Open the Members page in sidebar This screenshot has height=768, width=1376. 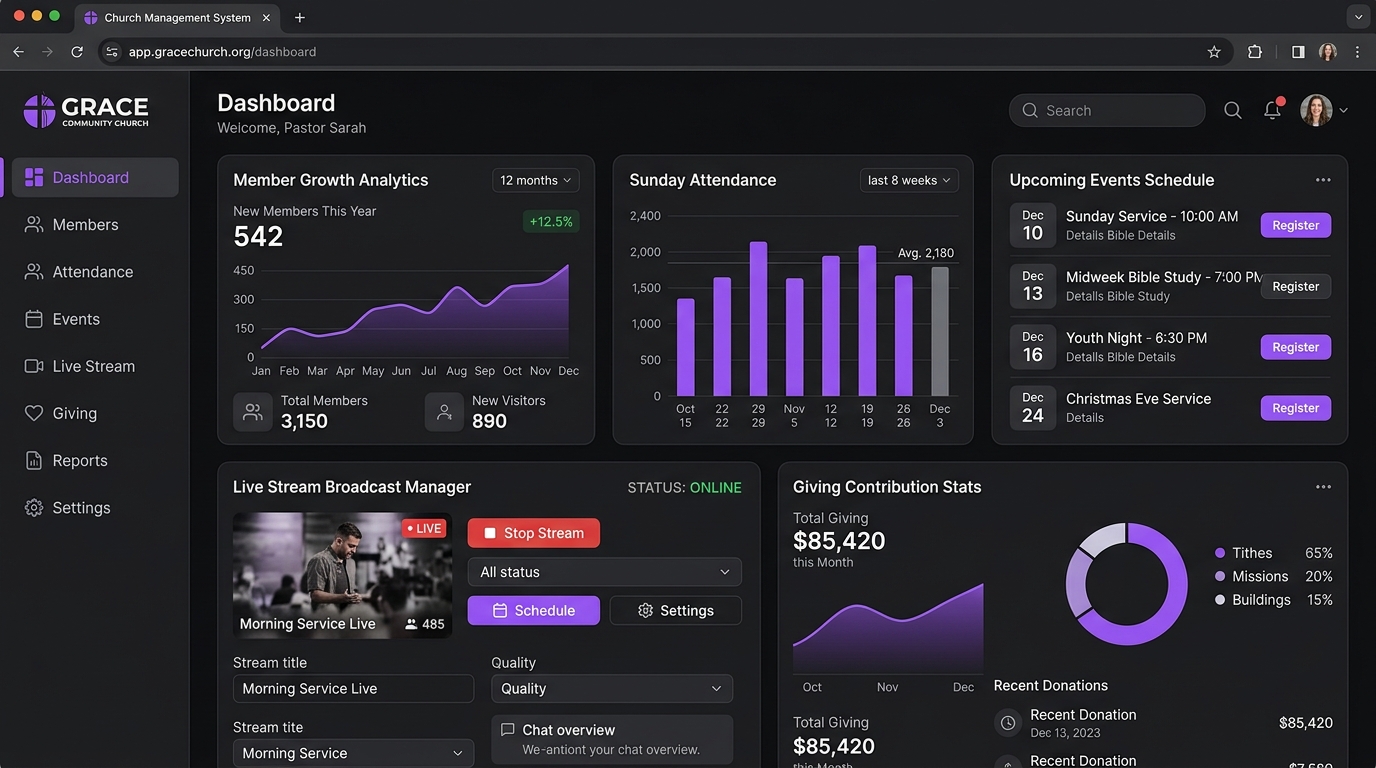point(86,225)
